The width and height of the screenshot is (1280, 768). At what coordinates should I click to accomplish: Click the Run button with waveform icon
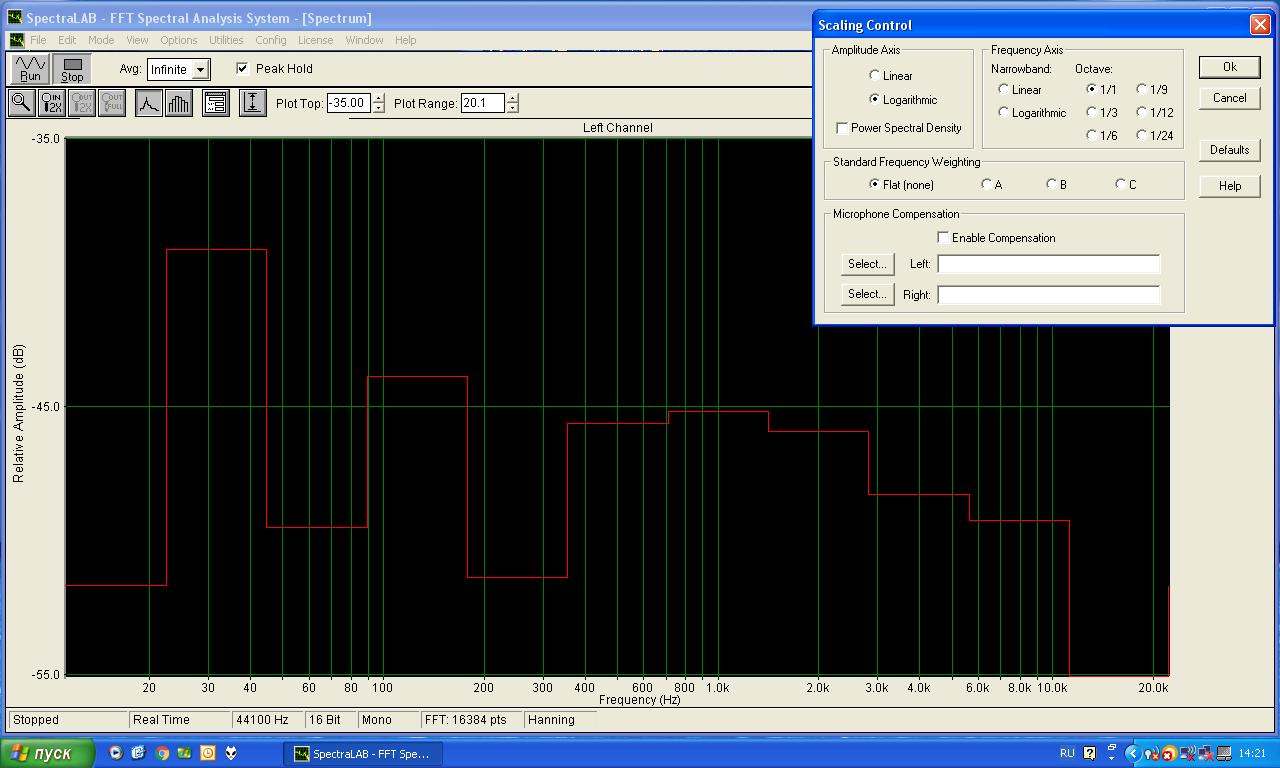tap(30, 69)
